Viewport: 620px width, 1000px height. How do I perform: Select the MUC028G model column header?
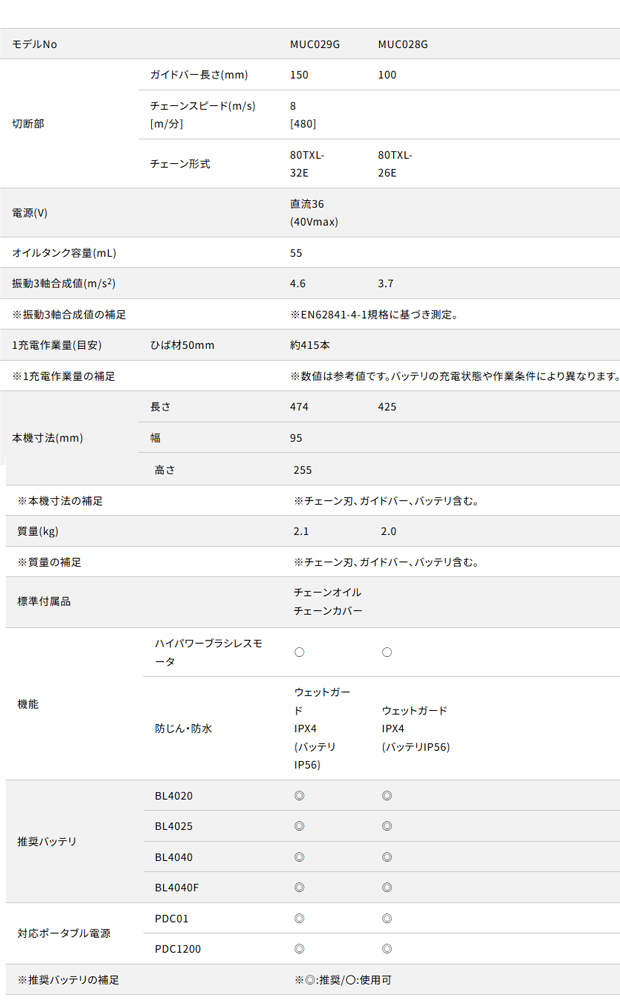[403, 45]
